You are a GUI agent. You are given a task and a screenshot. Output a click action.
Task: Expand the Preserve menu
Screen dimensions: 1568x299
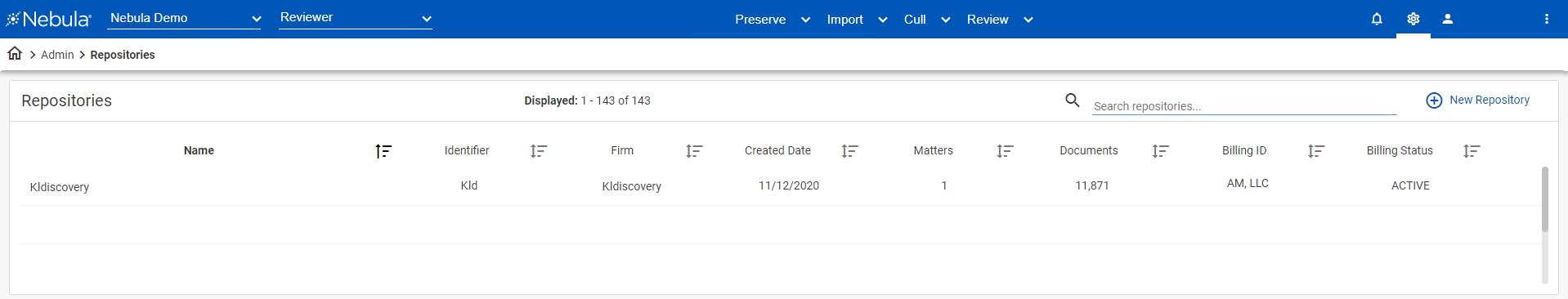(773, 20)
